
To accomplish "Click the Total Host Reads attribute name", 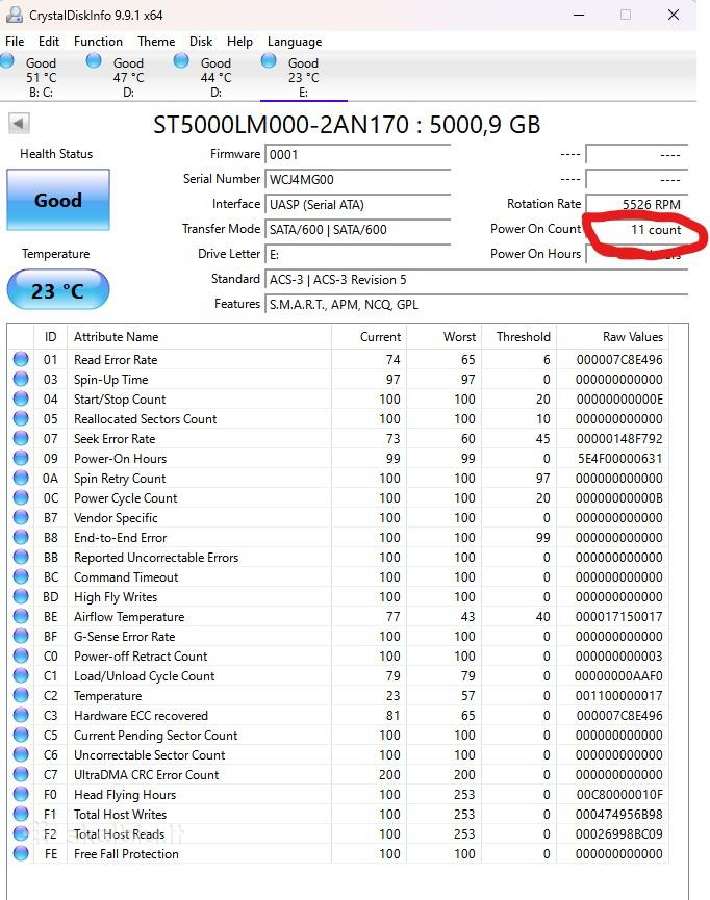I will coord(119,834).
